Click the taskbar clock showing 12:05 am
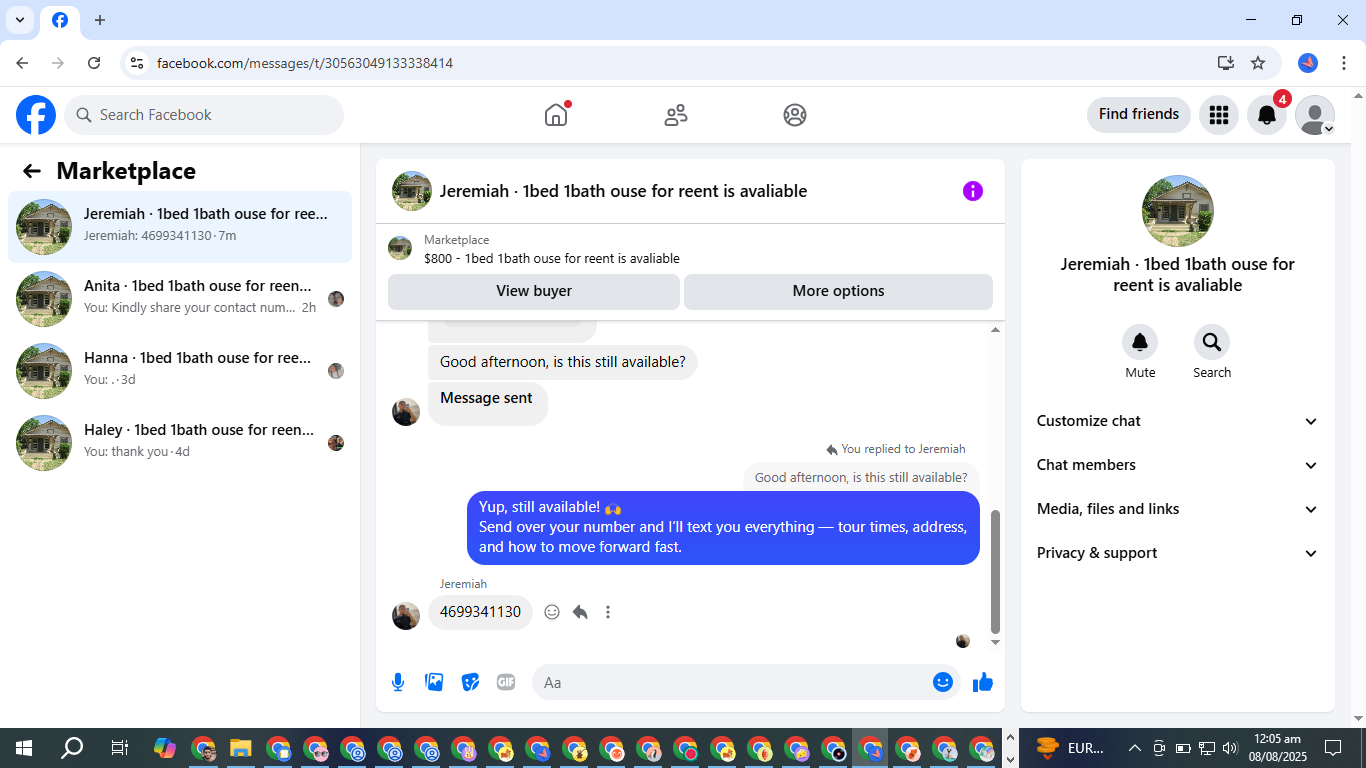 coord(1280,748)
